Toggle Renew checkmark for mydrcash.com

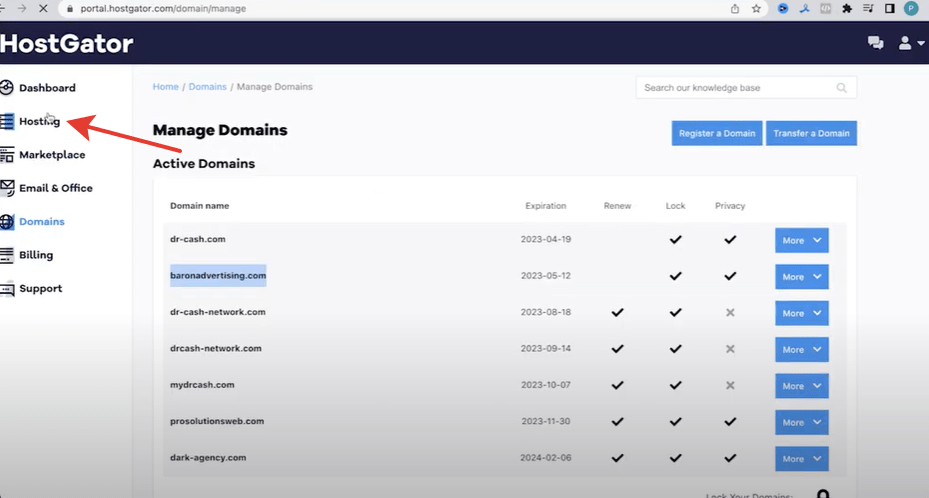[x=617, y=385]
